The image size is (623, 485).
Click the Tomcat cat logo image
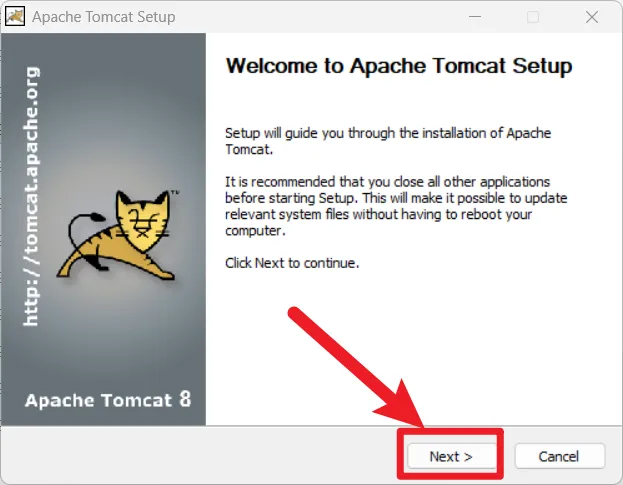(118, 235)
